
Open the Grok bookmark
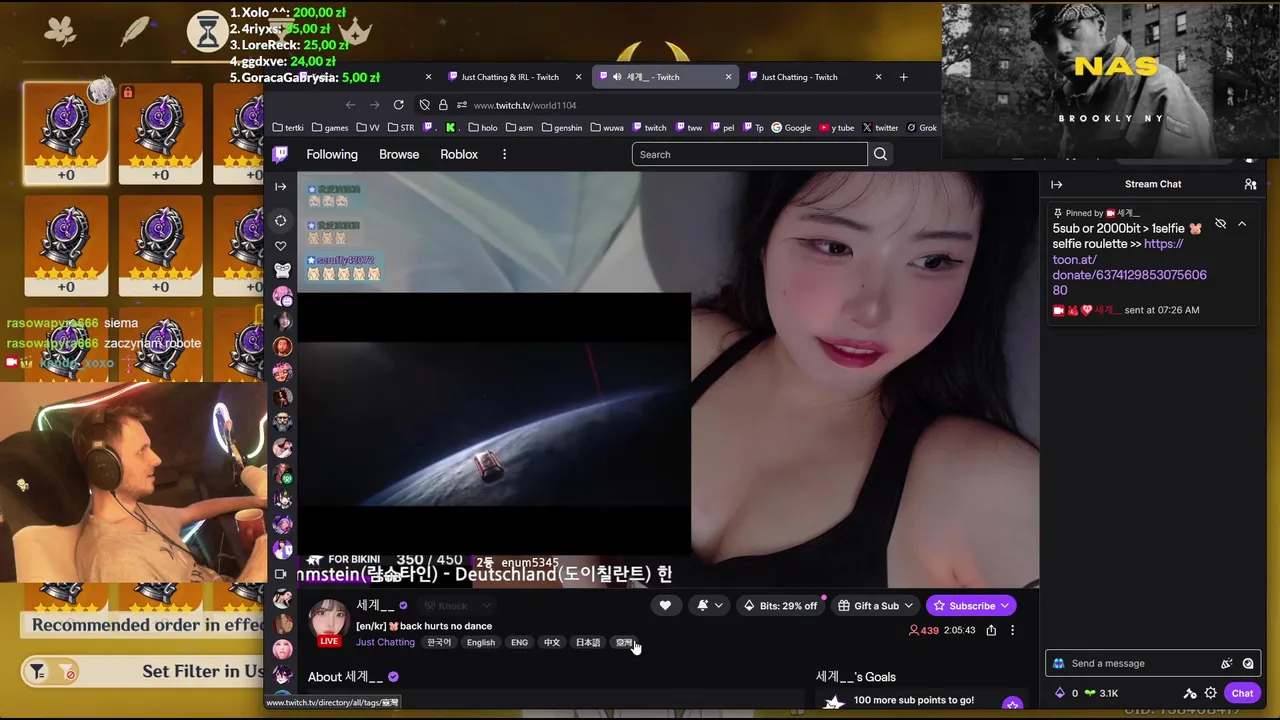921,128
